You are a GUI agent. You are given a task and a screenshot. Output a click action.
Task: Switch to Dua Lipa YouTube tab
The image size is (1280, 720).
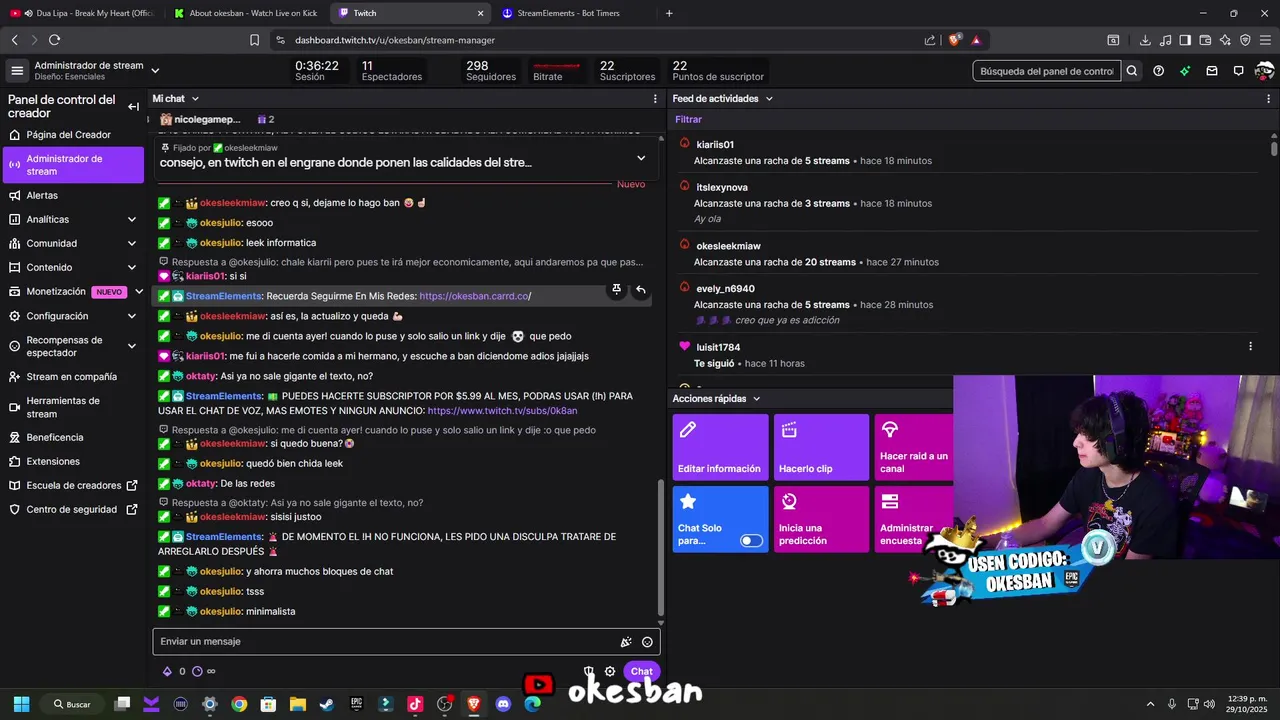tap(83, 13)
